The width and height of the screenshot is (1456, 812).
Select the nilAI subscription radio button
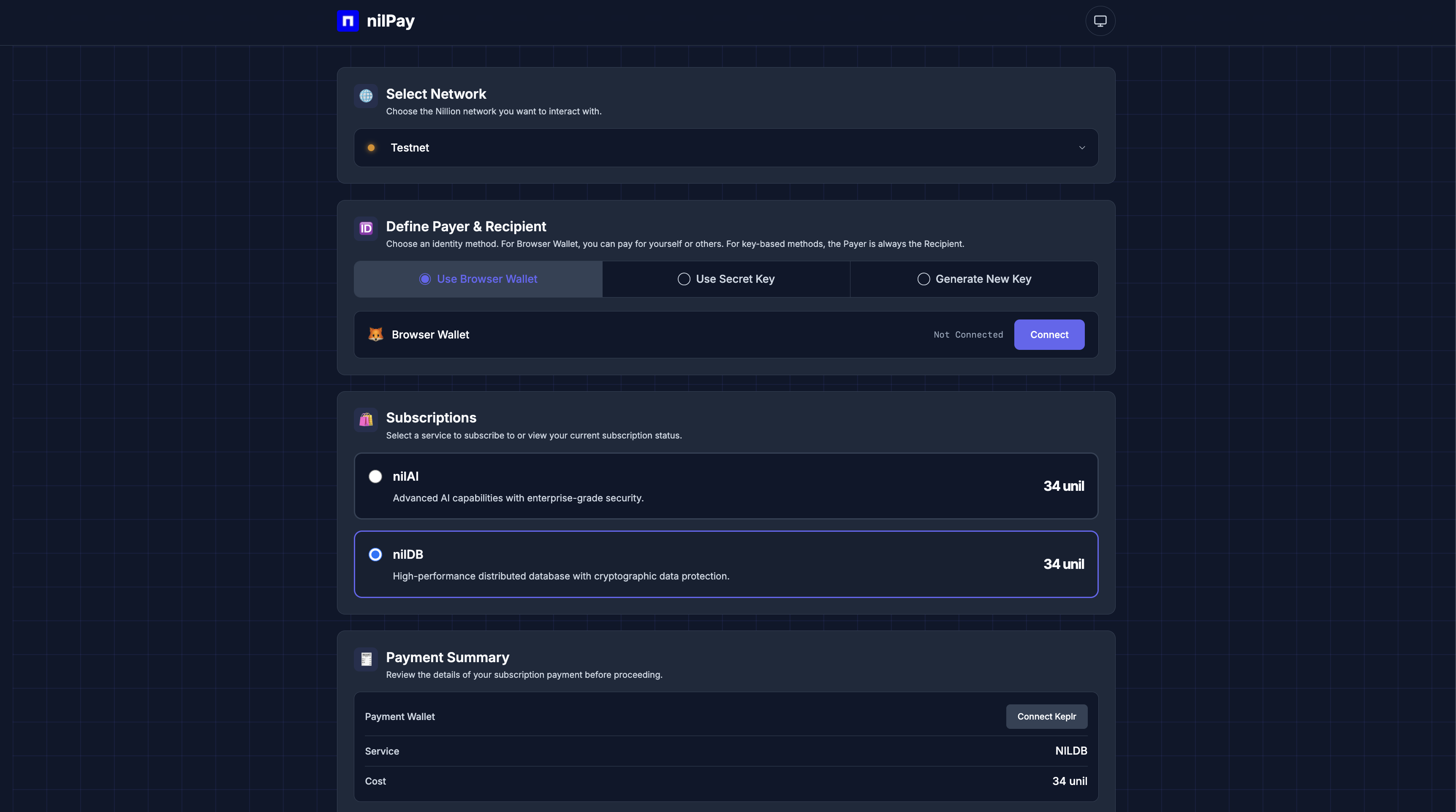tap(375, 476)
